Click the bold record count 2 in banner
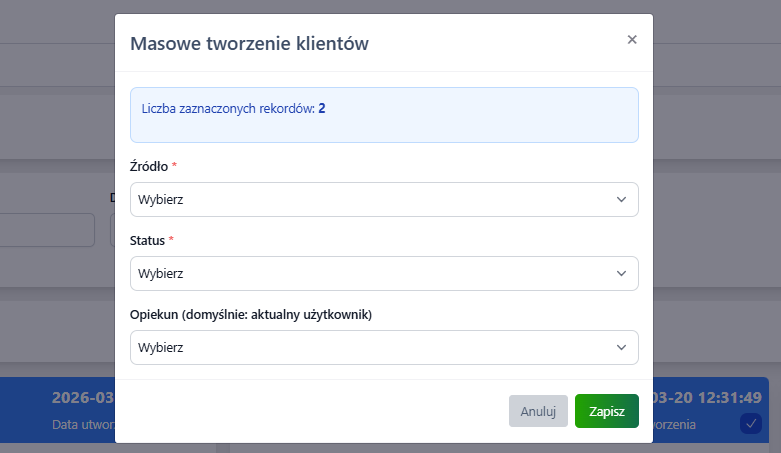781x453 pixels. click(x=322, y=108)
